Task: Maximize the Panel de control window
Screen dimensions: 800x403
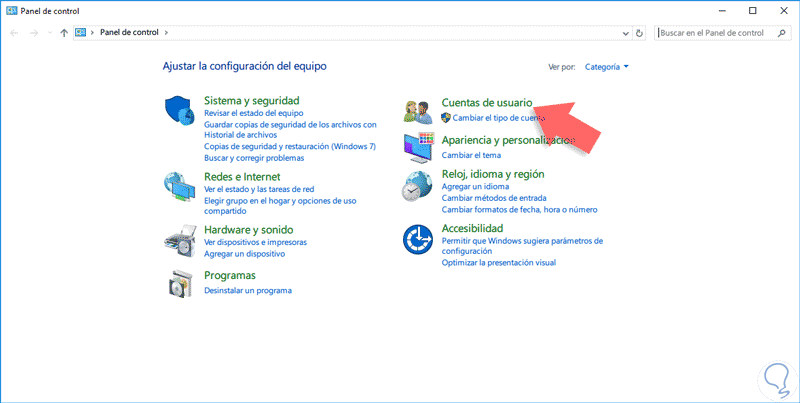Action: point(753,10)
